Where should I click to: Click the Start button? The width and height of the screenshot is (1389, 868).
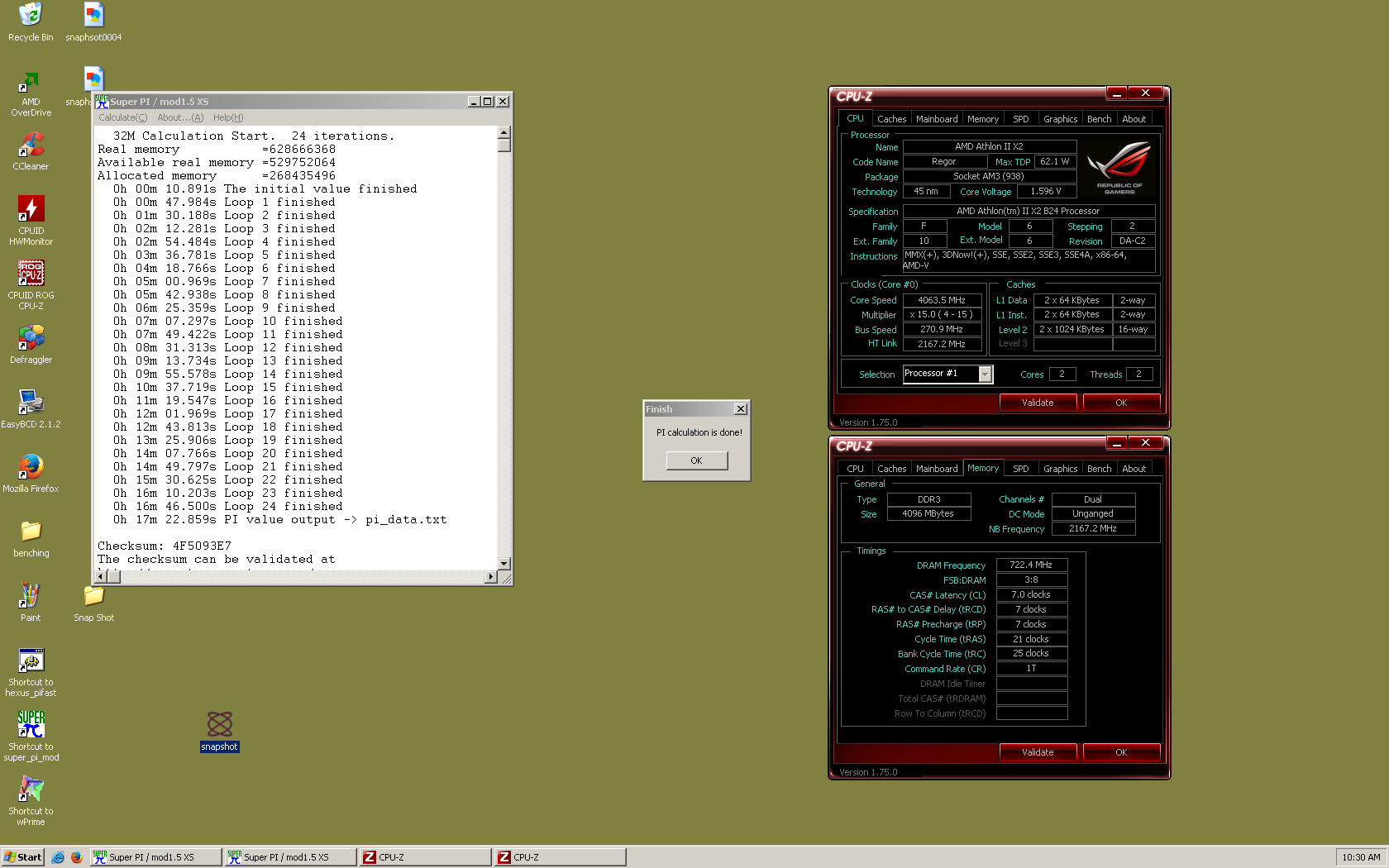(x=23, y=857)
